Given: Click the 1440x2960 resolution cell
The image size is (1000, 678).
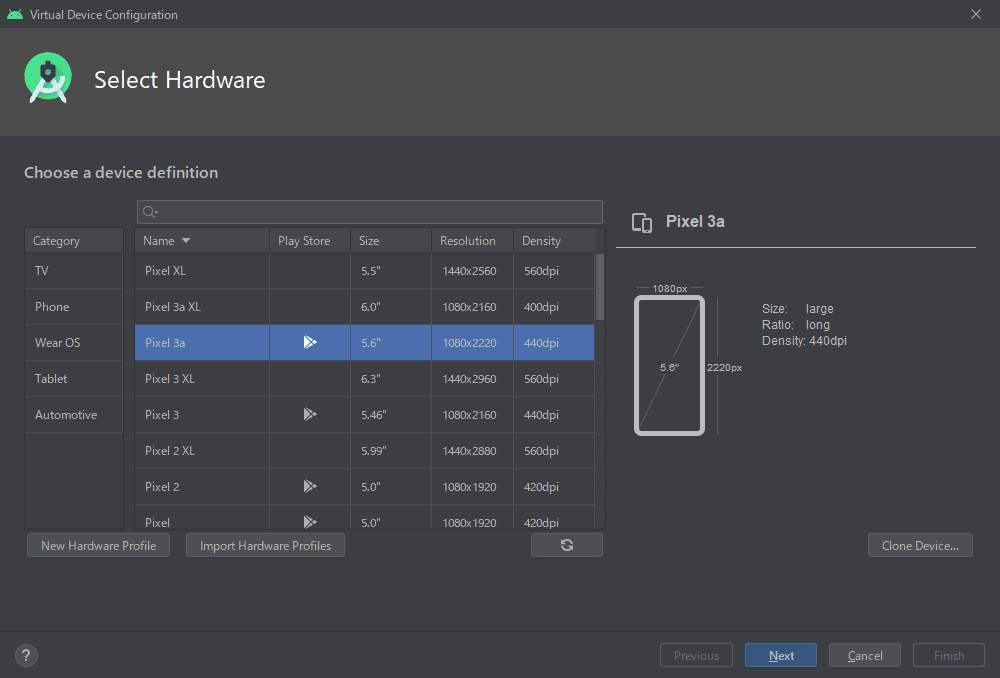Looking at the screenshot, I should point(473,379).
